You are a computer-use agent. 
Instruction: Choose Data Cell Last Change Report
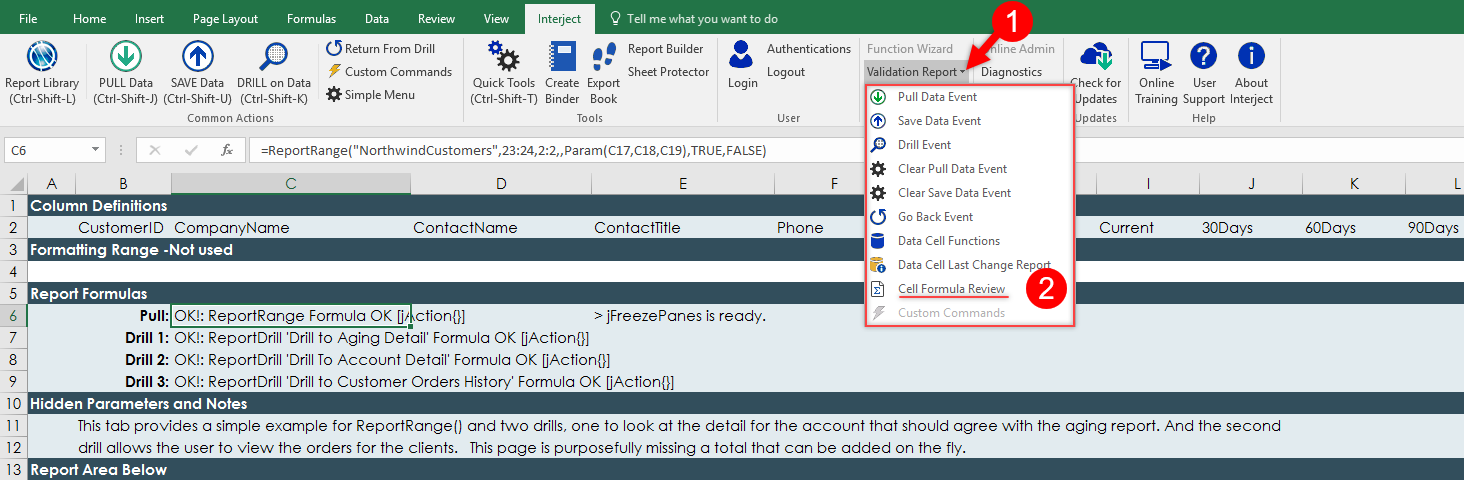(x=968, y=265)
